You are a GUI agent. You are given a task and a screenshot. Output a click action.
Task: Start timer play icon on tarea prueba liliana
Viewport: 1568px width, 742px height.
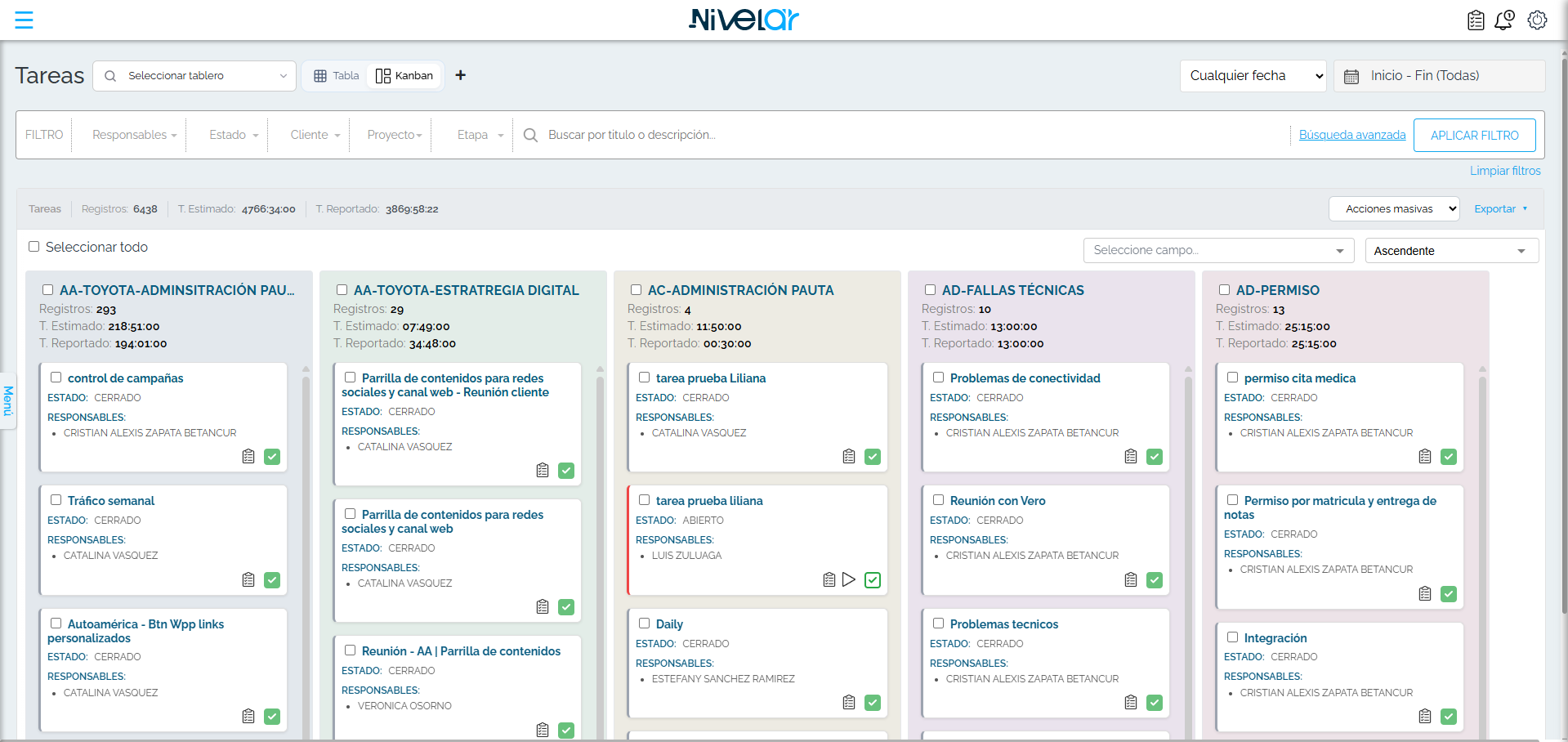click(x=849, y=579)
